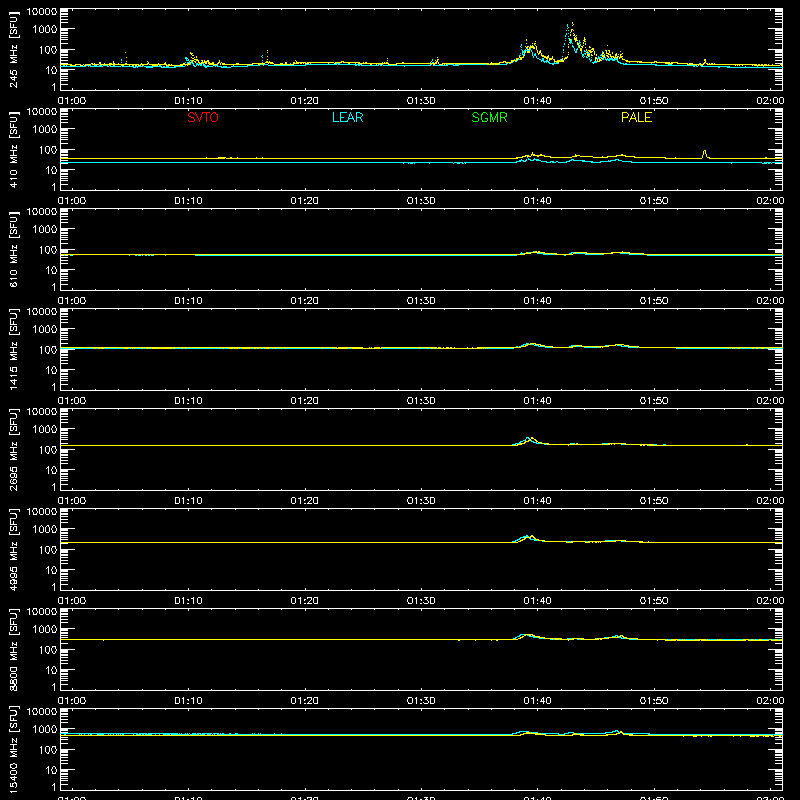Click the 01:10 tick under the 1415 MHz plot
Image resolution: width=800 pixels, height=800 pixels.
click(x=188, y=401)
